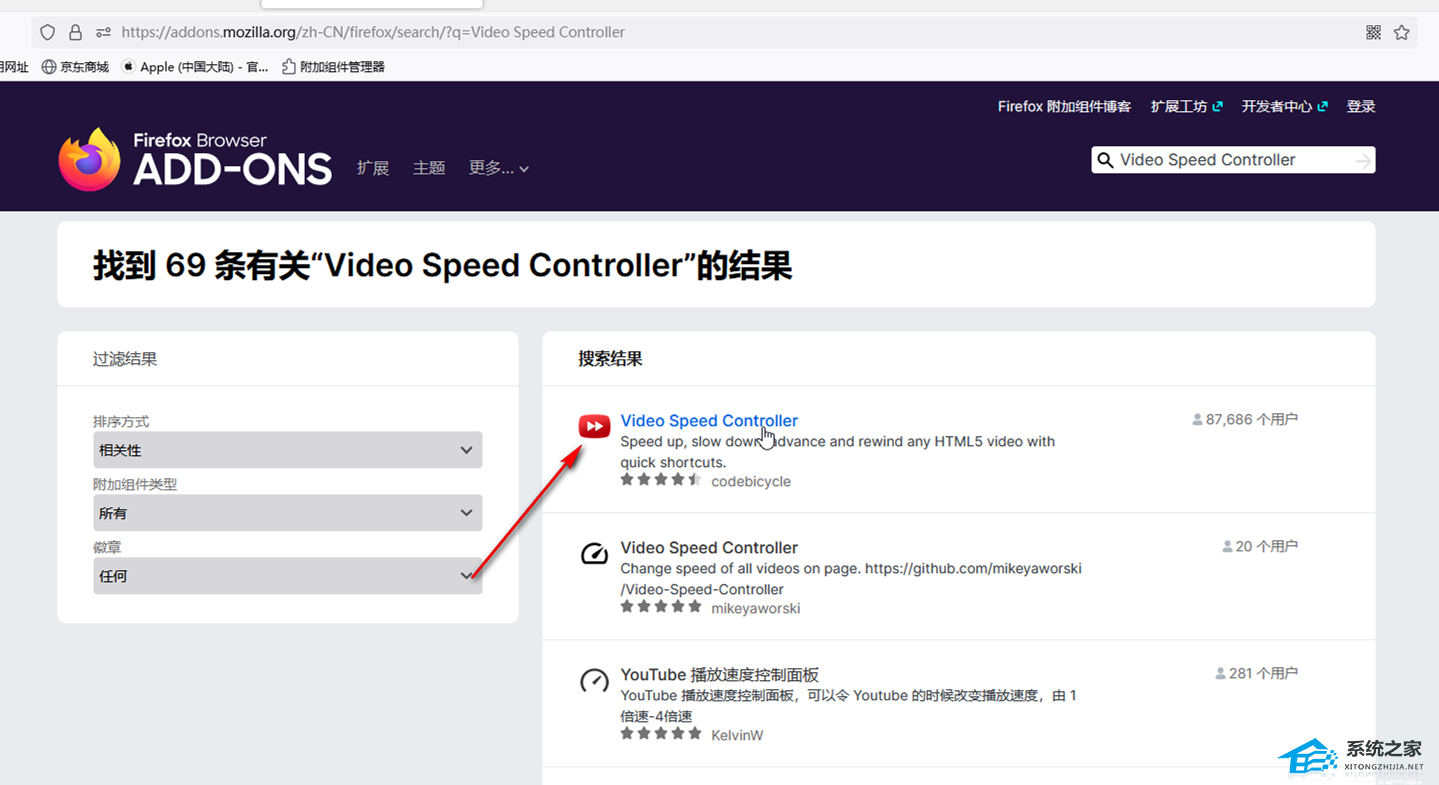Click the 搜索结果 heading

pos(610,359)
